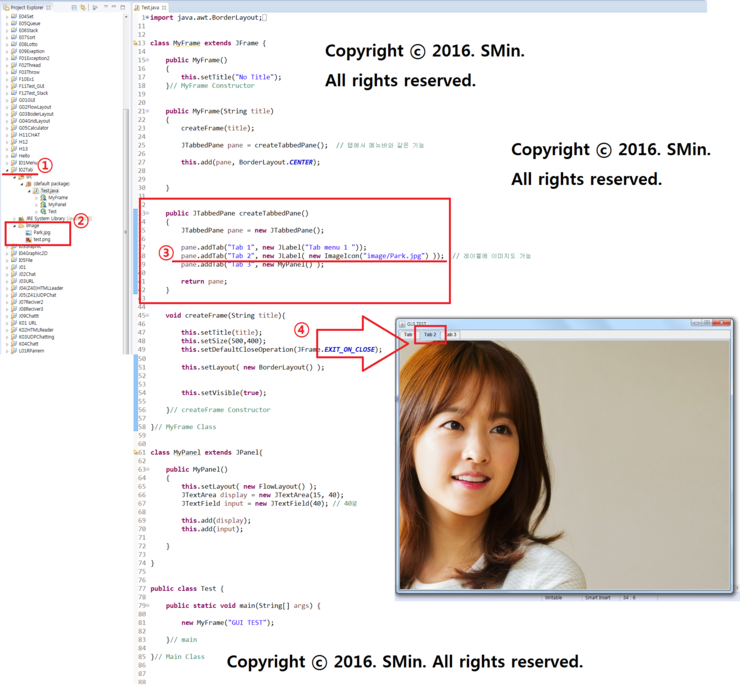Click Java icon in GUI TEST title bar
The height and width of the screenshot is (686, 740).
click(403, 324)
